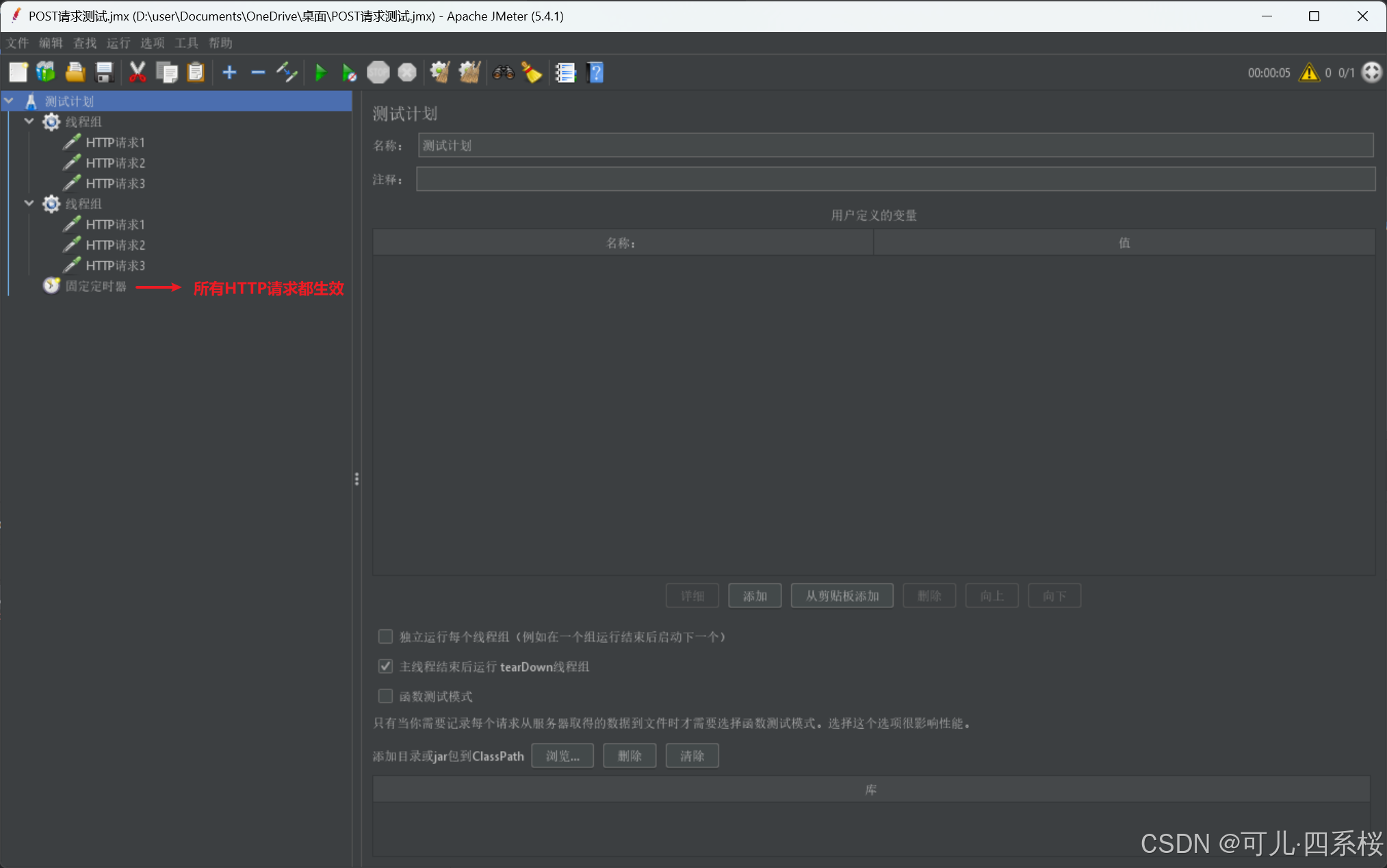The height and width of the screenshot is (868, 1387).
Task: Uncheck the tearDown thread groups checkbox
Action: point(386,666)
